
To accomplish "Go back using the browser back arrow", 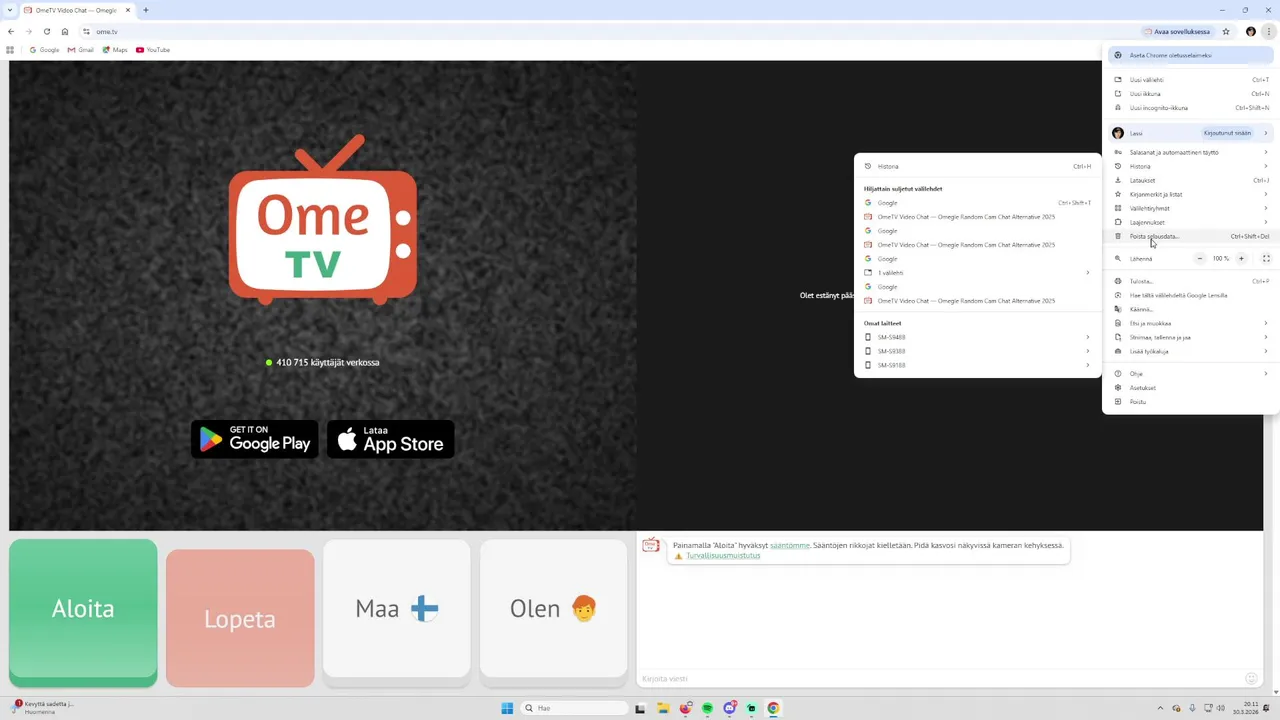I will click(x=11, y=31).
